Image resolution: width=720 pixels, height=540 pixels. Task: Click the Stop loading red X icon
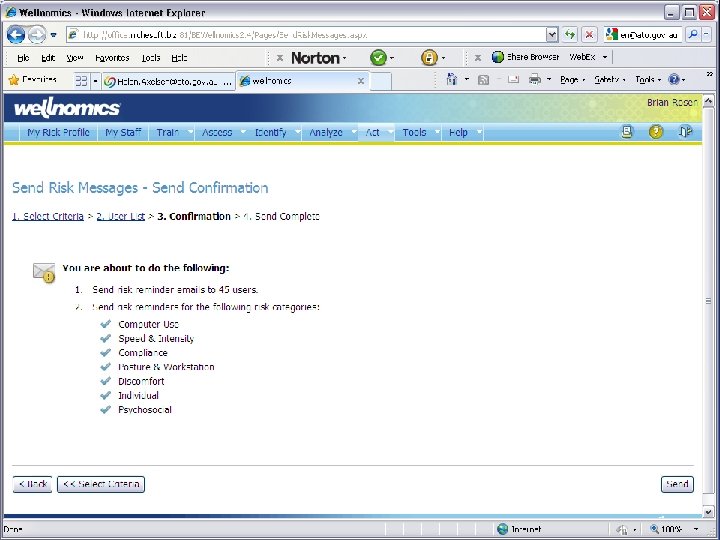point(589,34)
